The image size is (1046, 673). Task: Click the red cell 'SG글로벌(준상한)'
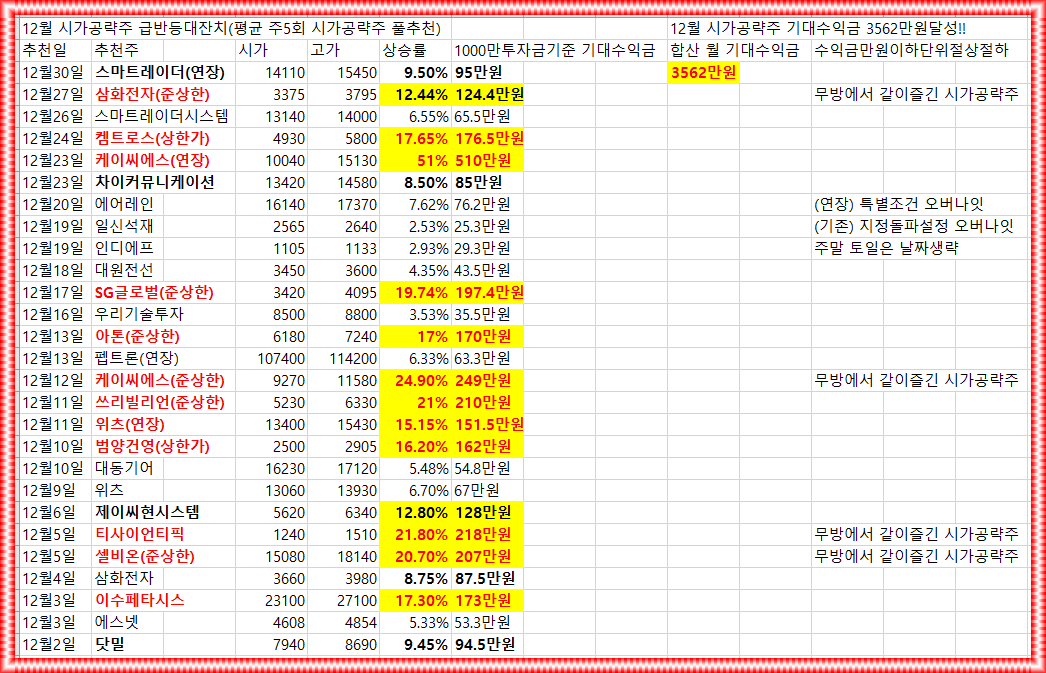(x=154, y=293)
